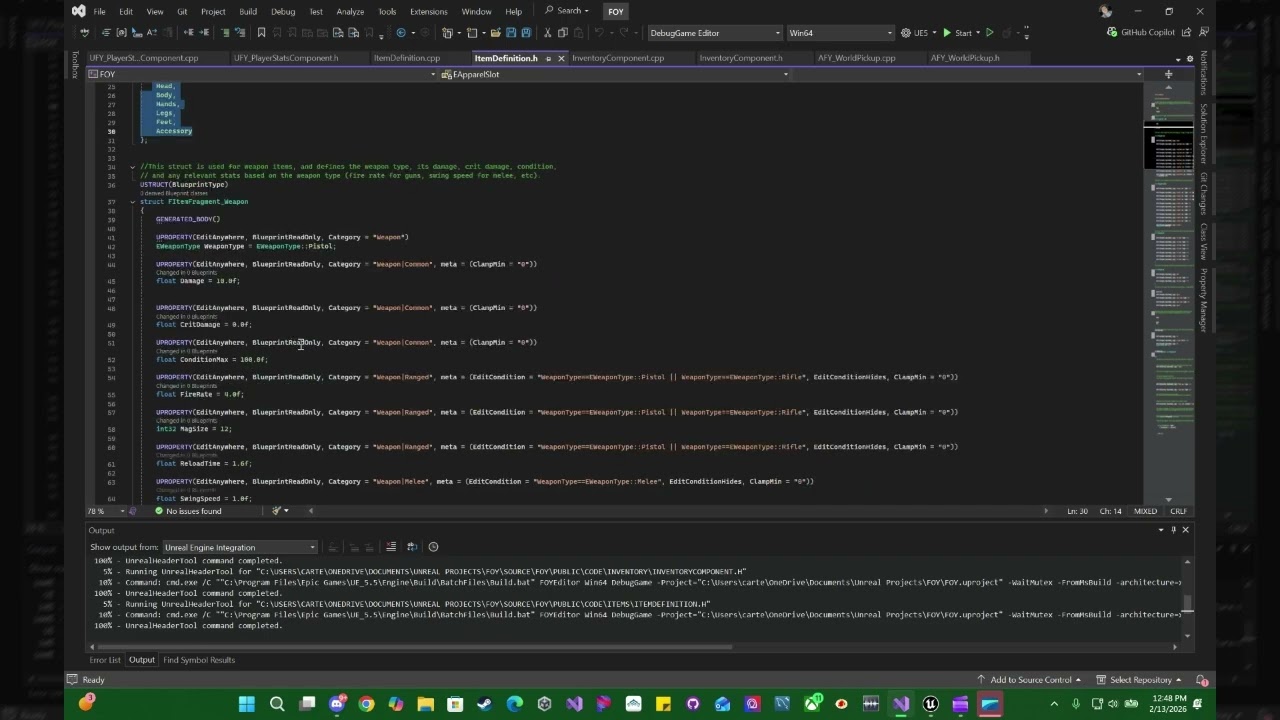Click the Cut scissors icon
1280x720 pixels.
pyautogui.click(x=547, y=32)
